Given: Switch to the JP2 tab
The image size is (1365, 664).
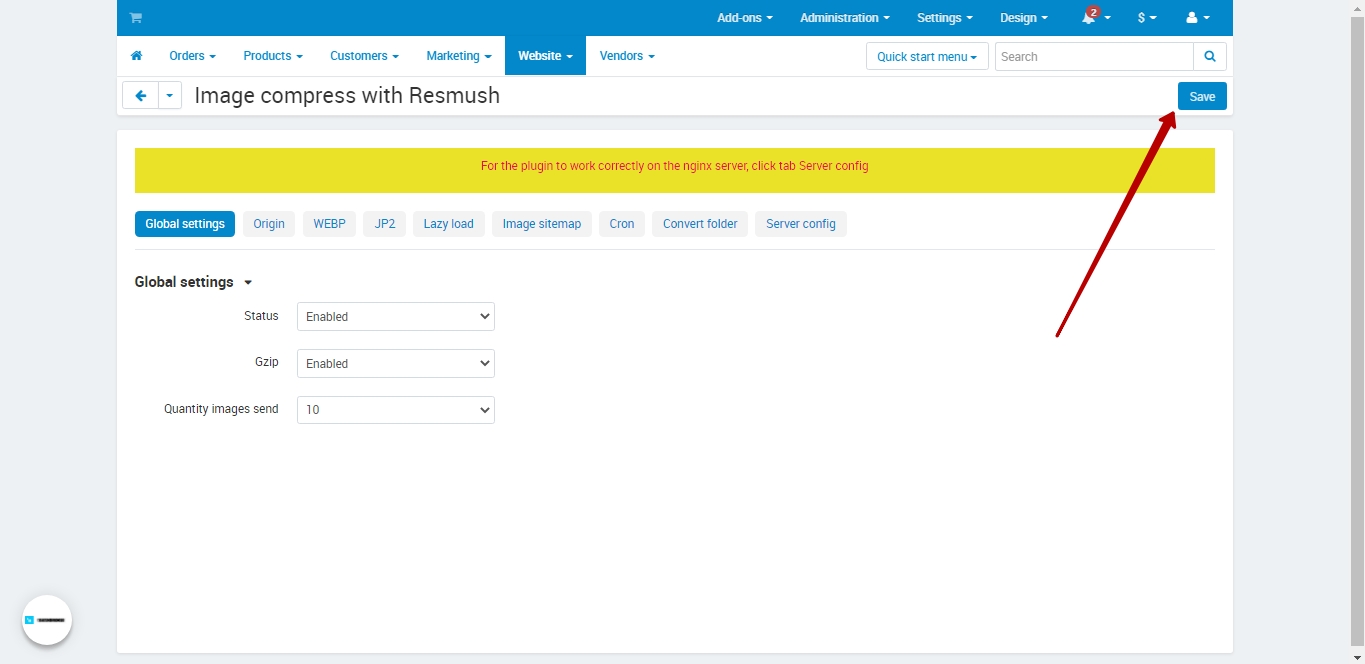Looking at the screenshot, I should coord(385,224).
